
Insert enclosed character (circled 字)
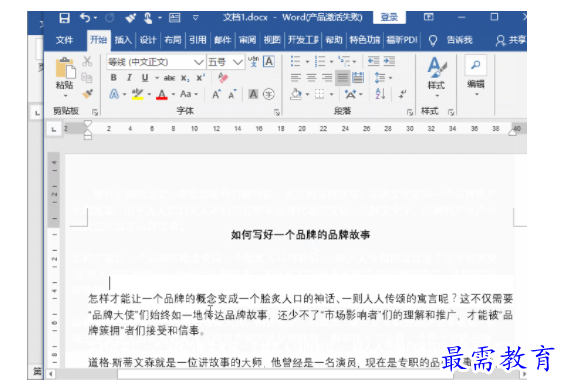(269, 94)
